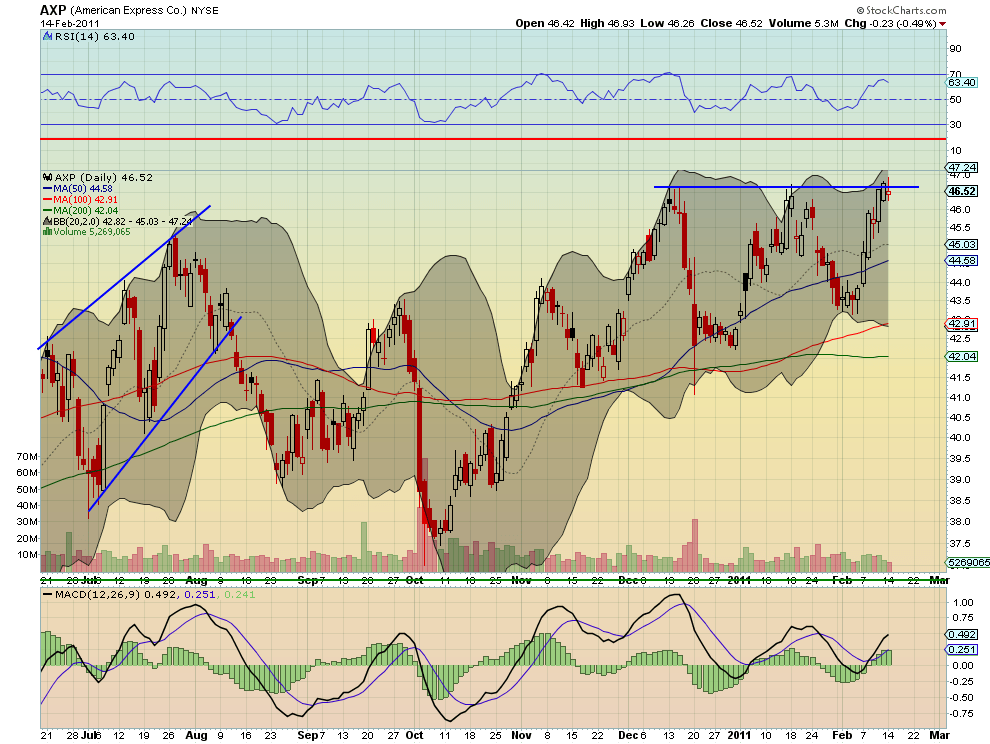990x744 pixels.
Task: Click the AXP (Daily) 46.52 legend entry
Action: click(104, 177)
